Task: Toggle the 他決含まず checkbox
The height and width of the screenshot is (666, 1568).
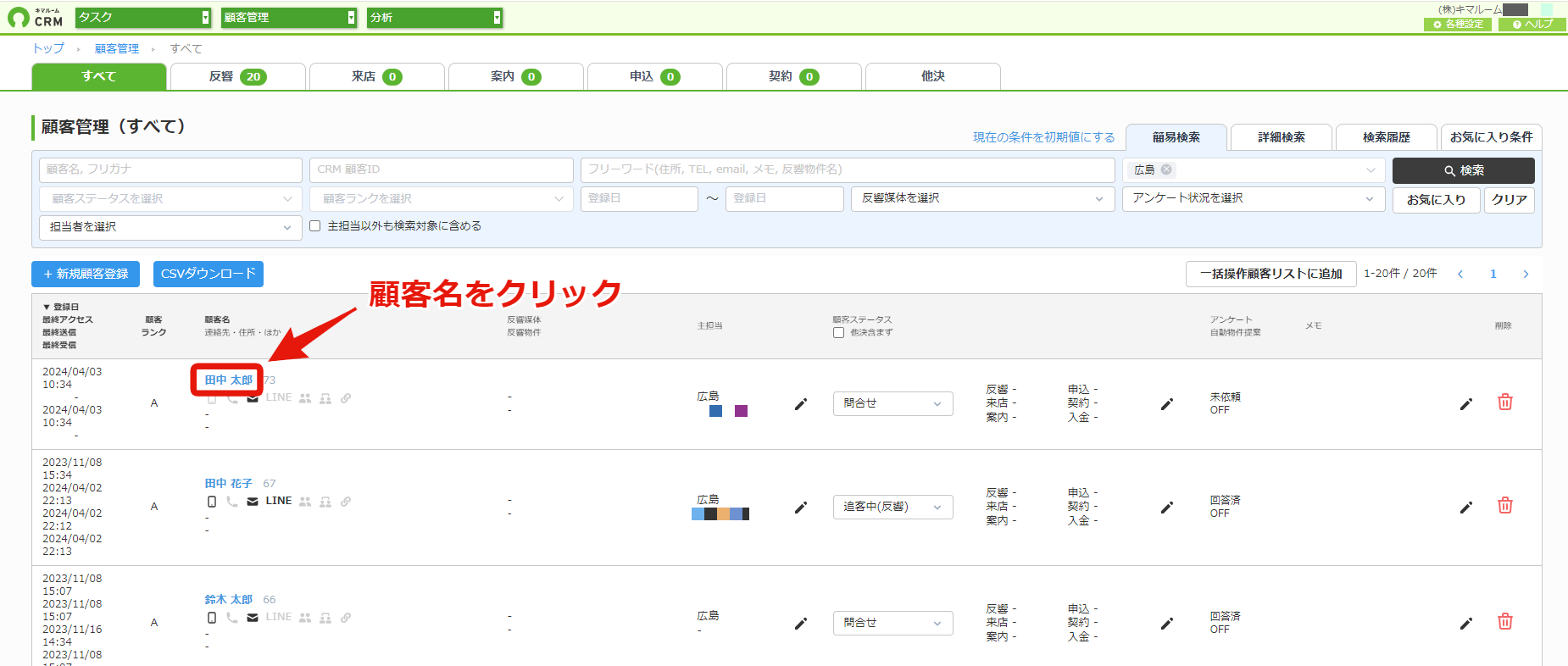Action: [838, 333]
